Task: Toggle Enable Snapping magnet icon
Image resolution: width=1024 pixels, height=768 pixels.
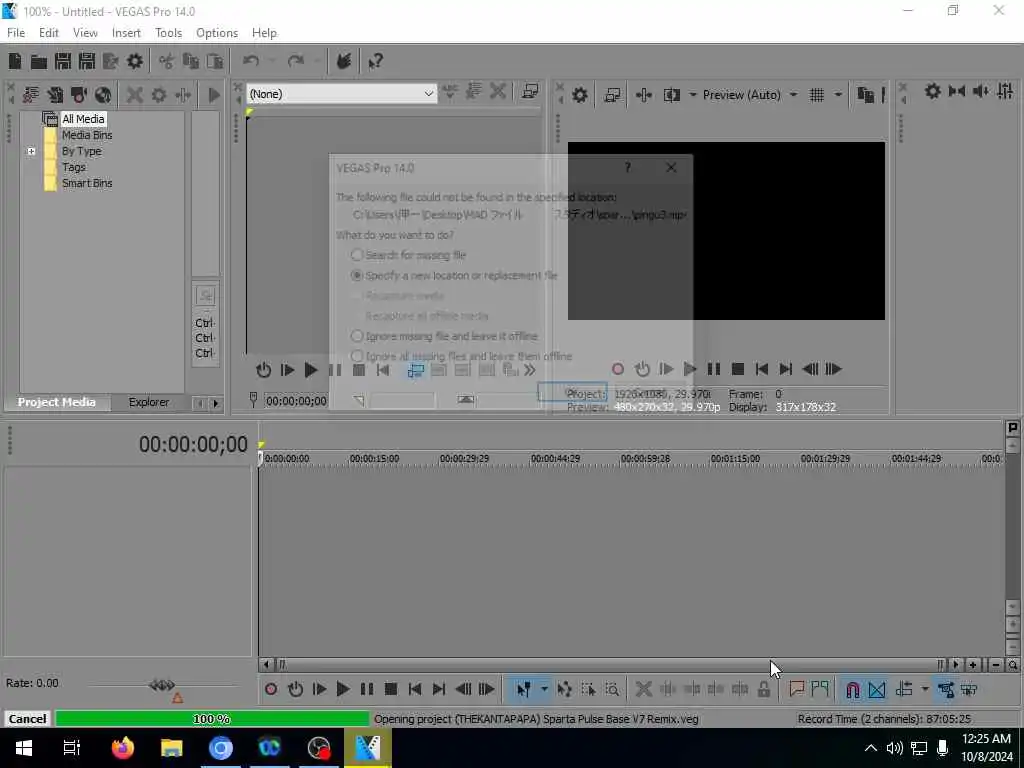Action: [852, 689]
